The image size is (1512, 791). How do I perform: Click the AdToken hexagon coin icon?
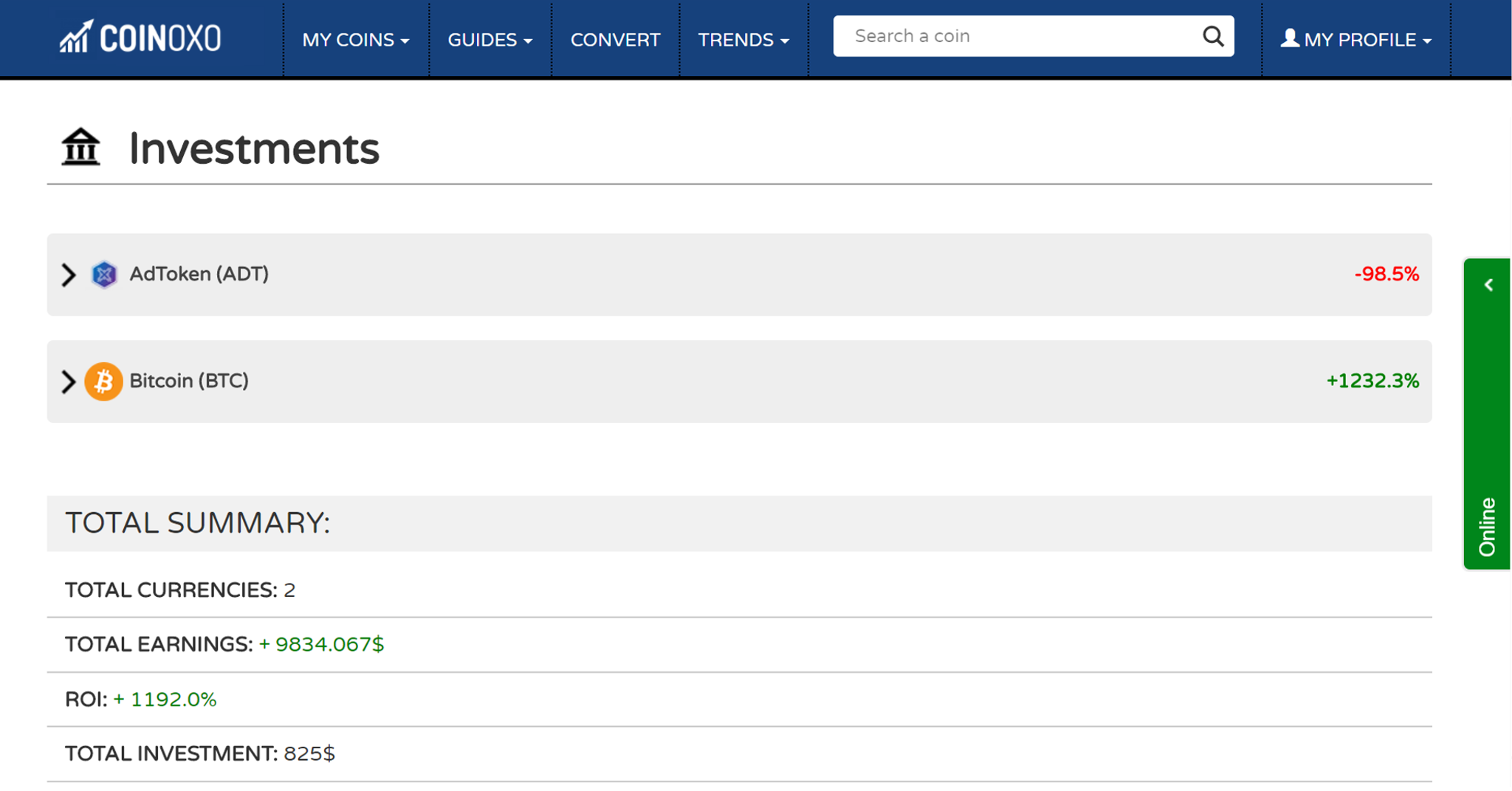(104, 274)
